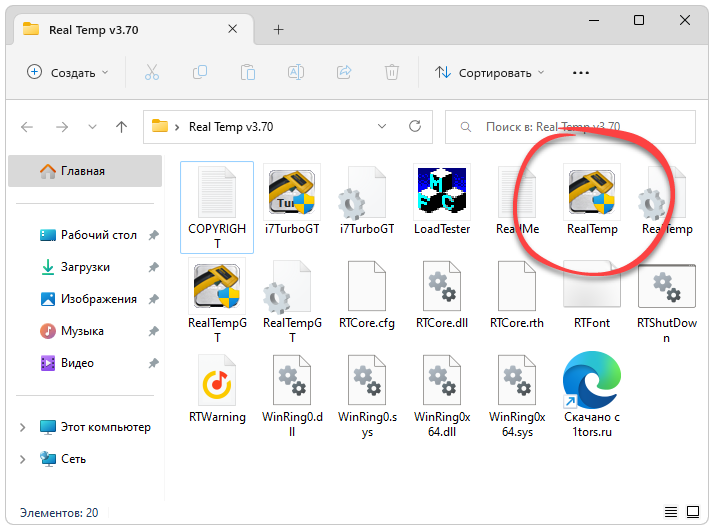Viewport: 711px width, 529px height.
Task: Click the Share toolbar icon
Action: pos(344,73)
